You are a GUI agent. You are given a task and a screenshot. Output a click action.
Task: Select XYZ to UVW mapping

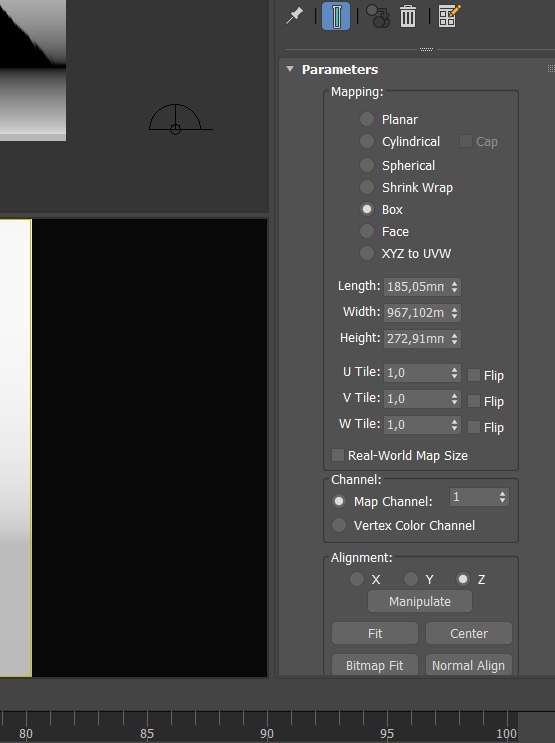click(367, 253)
